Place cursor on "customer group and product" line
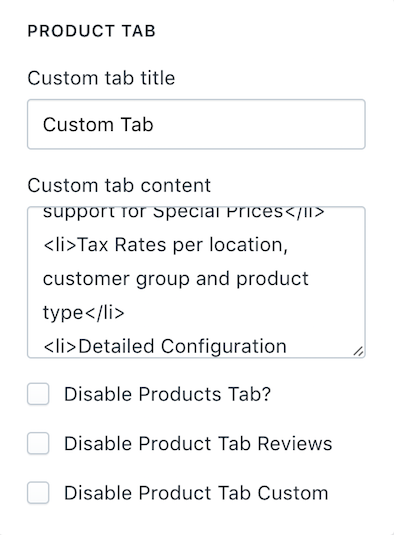Screen dimensions: 394x535 click(x=176, y=279)
